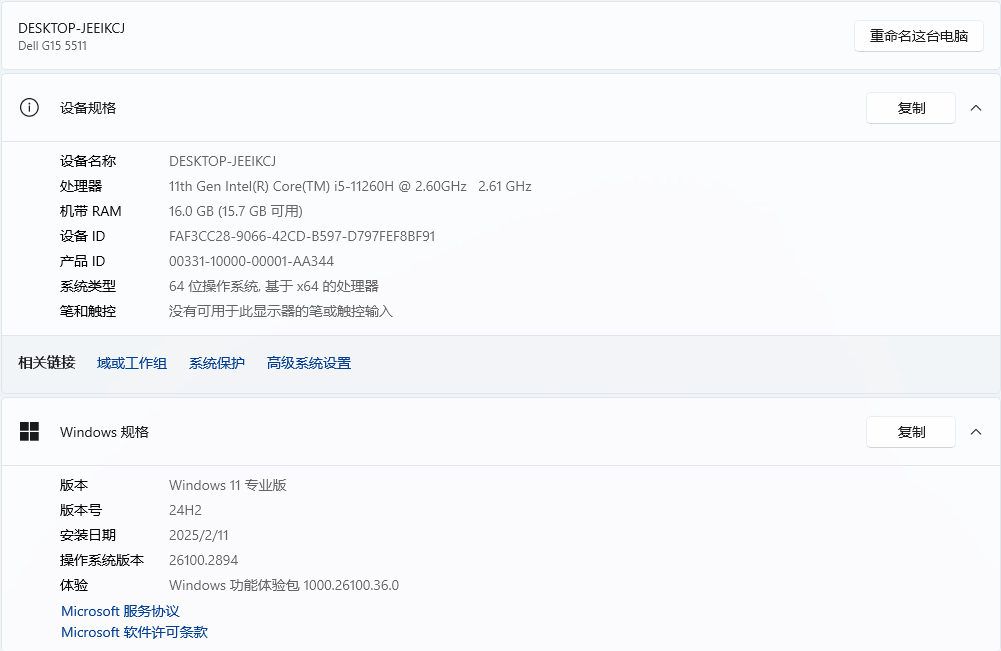The height and width of the screenshot is (651, 1001).
Task: Click the 64 位操作系统 system type value
Action: 274,286
